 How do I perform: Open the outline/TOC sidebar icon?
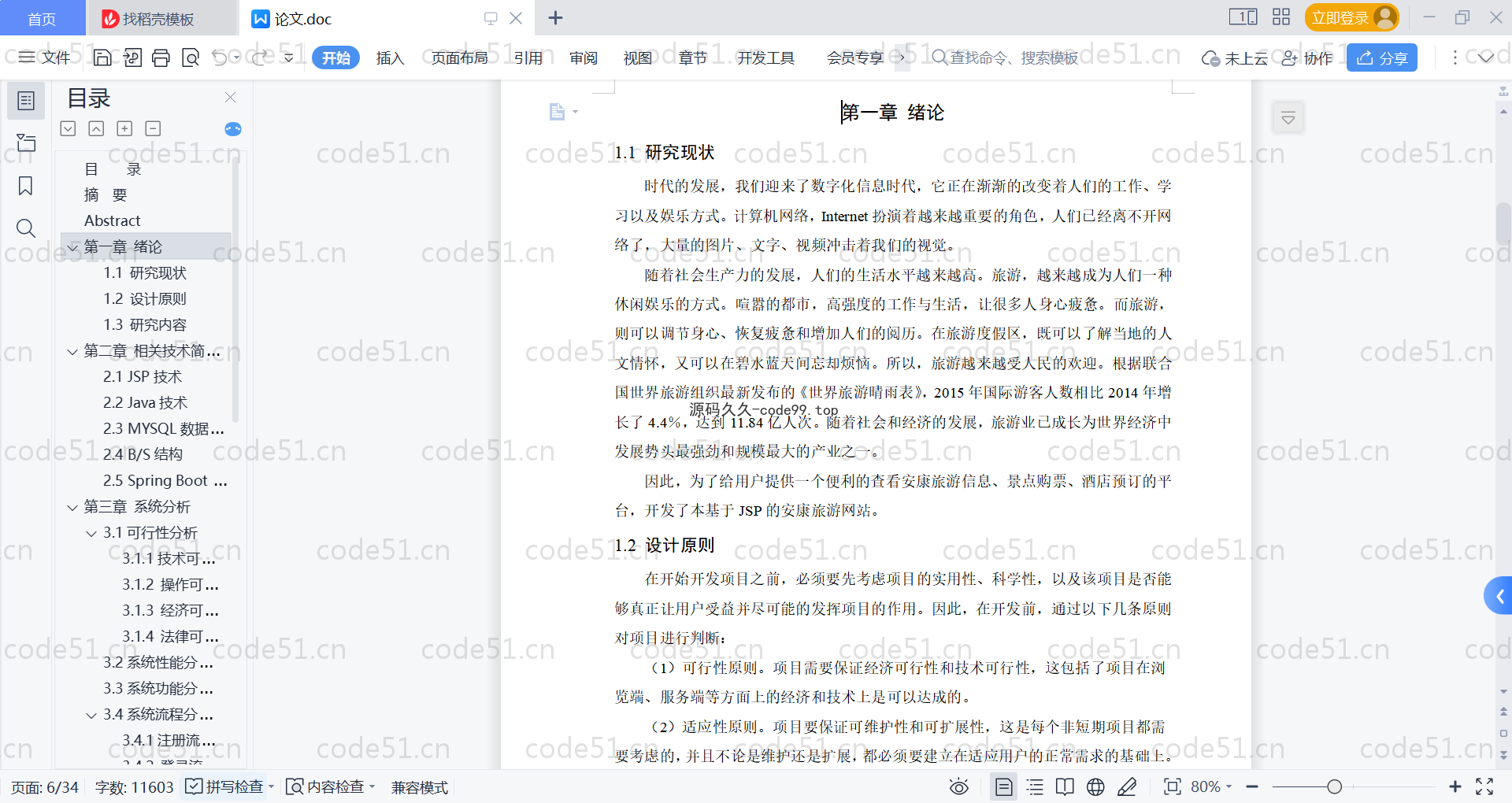pos(26,101)
